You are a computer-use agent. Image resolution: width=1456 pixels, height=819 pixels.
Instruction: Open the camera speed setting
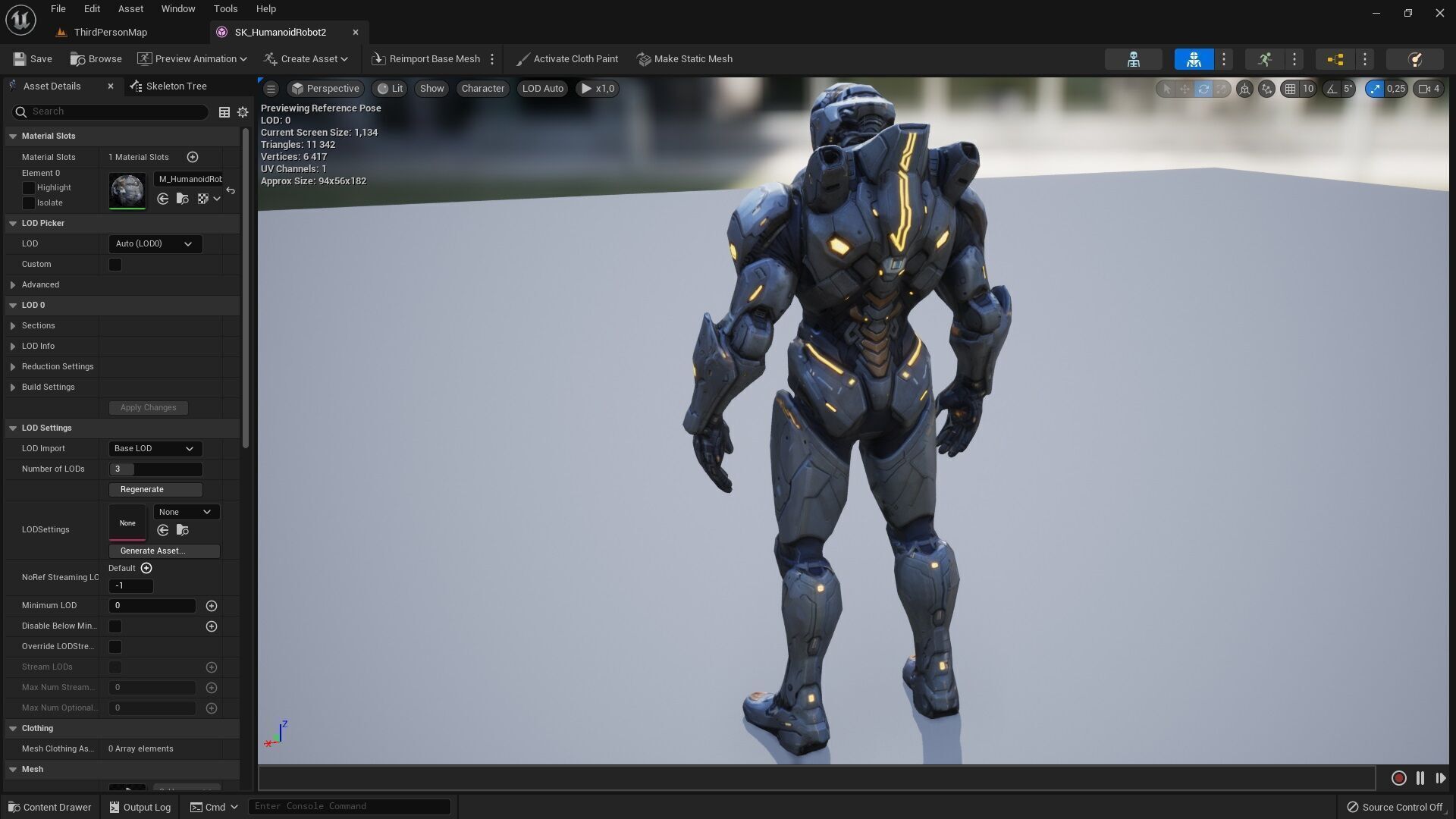click(1429, 89)
